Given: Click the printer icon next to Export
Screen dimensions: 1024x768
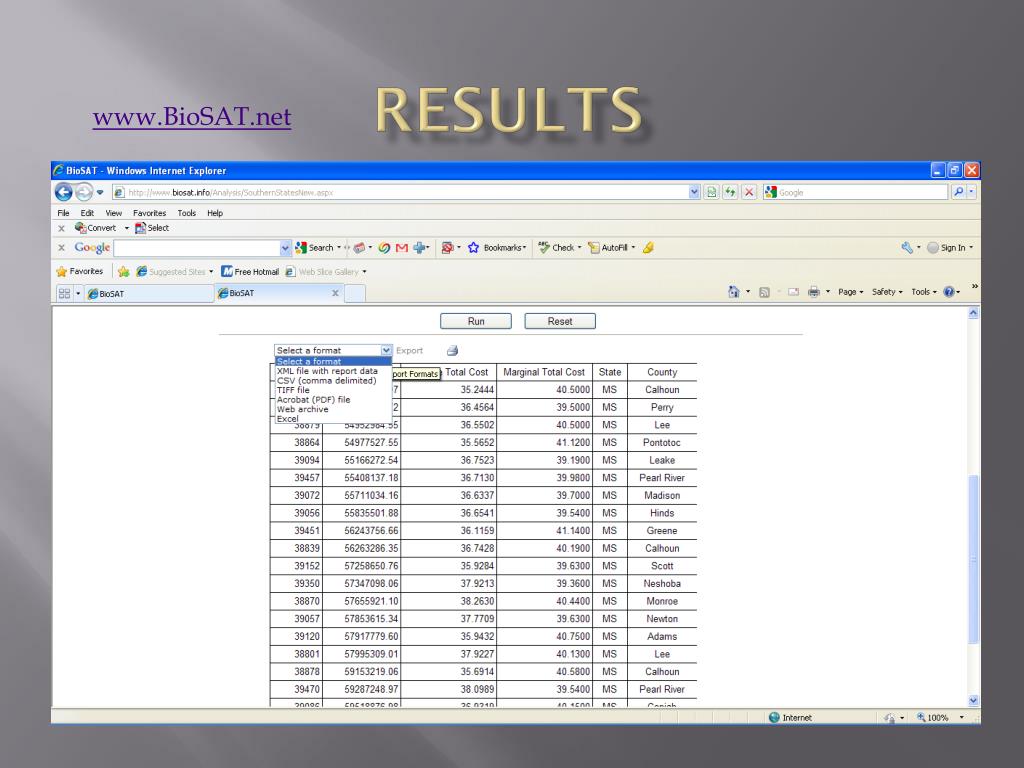Looking at the screenshot, I should (x=452, y=351).
